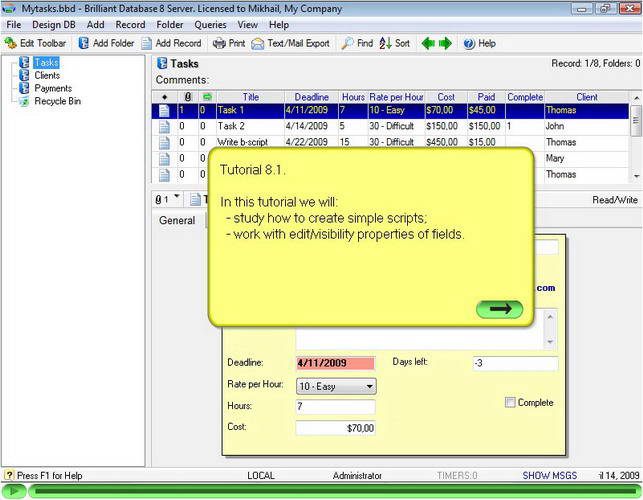Click the John client cell
The width and height of the screenshot is (643, 500).
587,126
